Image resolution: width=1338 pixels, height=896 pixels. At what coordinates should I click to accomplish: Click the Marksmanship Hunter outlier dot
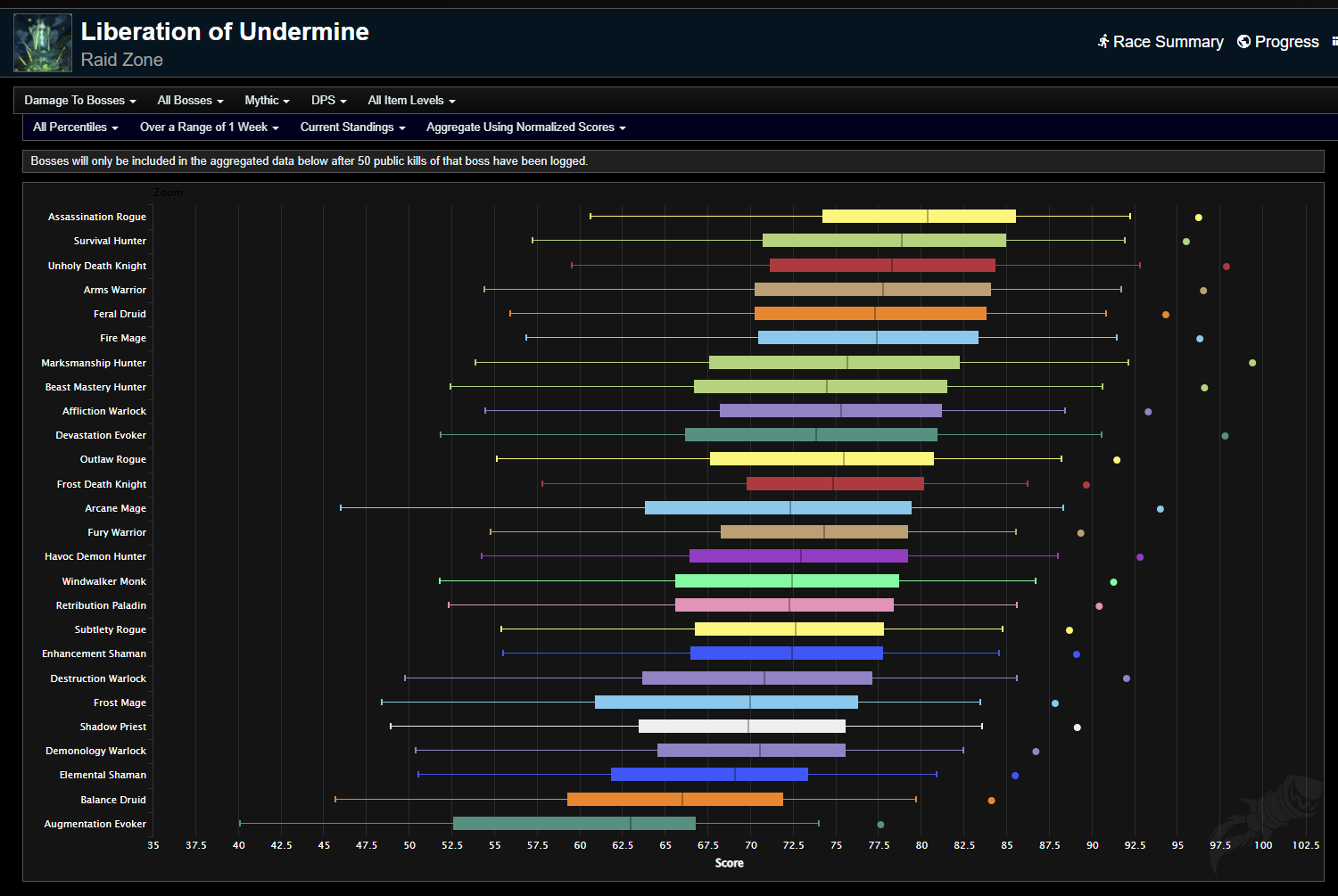pyautogui.click(x=1252, y=363)
